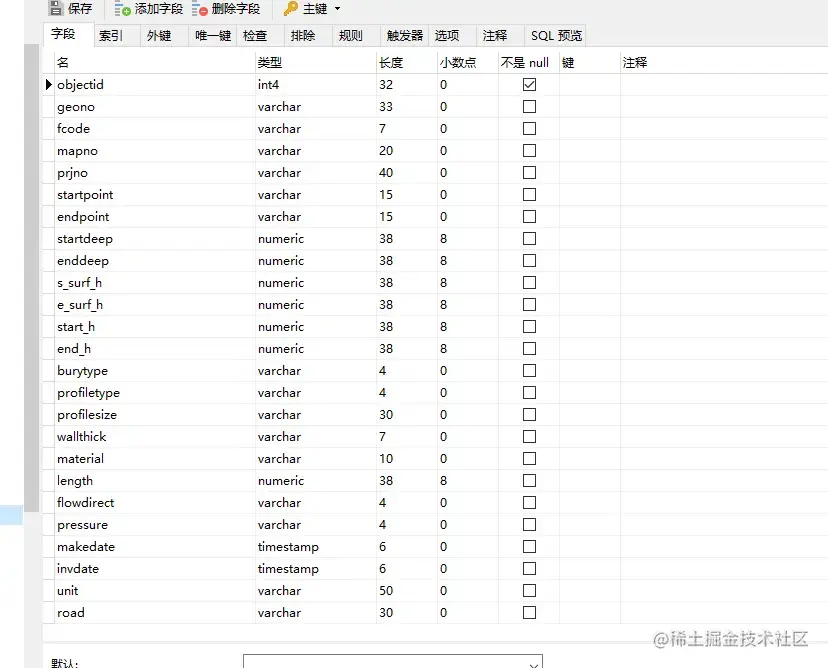This screenshot has height=668, width=828.
Task: Tick Not null checkbox for mapno
Action: [x=529, y=150]
